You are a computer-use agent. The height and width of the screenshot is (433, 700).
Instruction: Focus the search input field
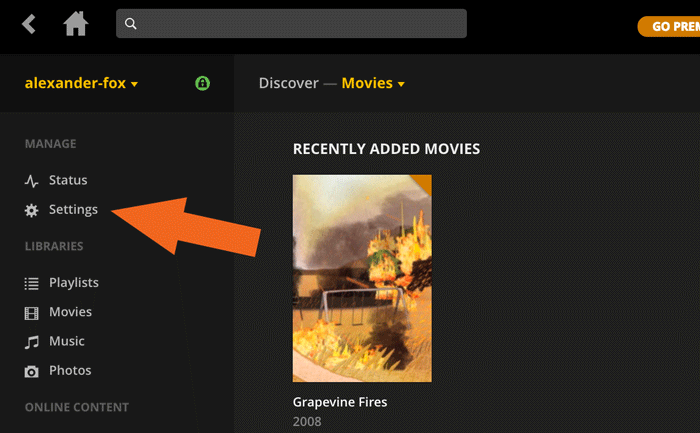click(x=300, y=24)
